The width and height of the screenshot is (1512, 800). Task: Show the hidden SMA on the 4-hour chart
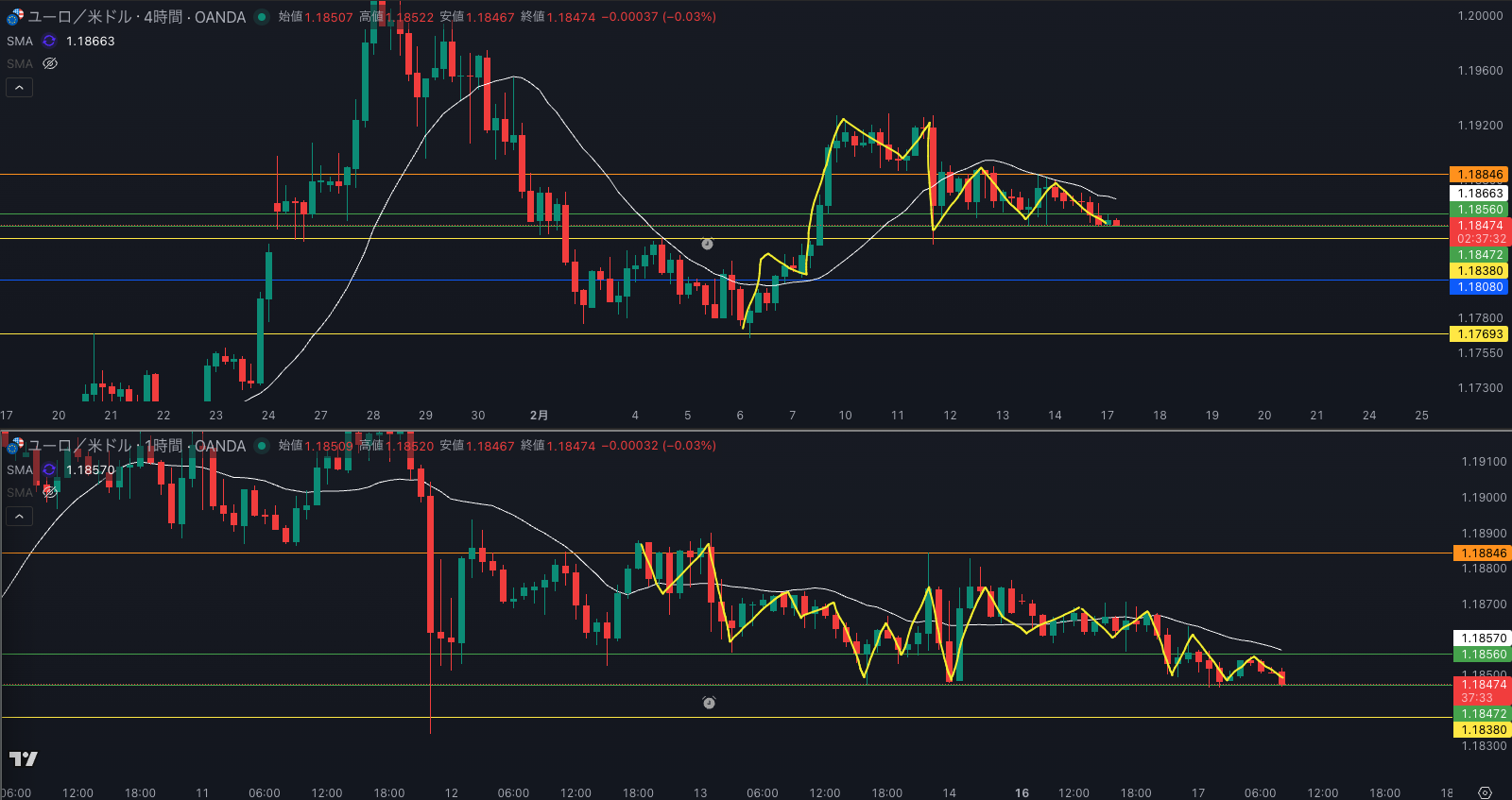click(x=50, y=64)
